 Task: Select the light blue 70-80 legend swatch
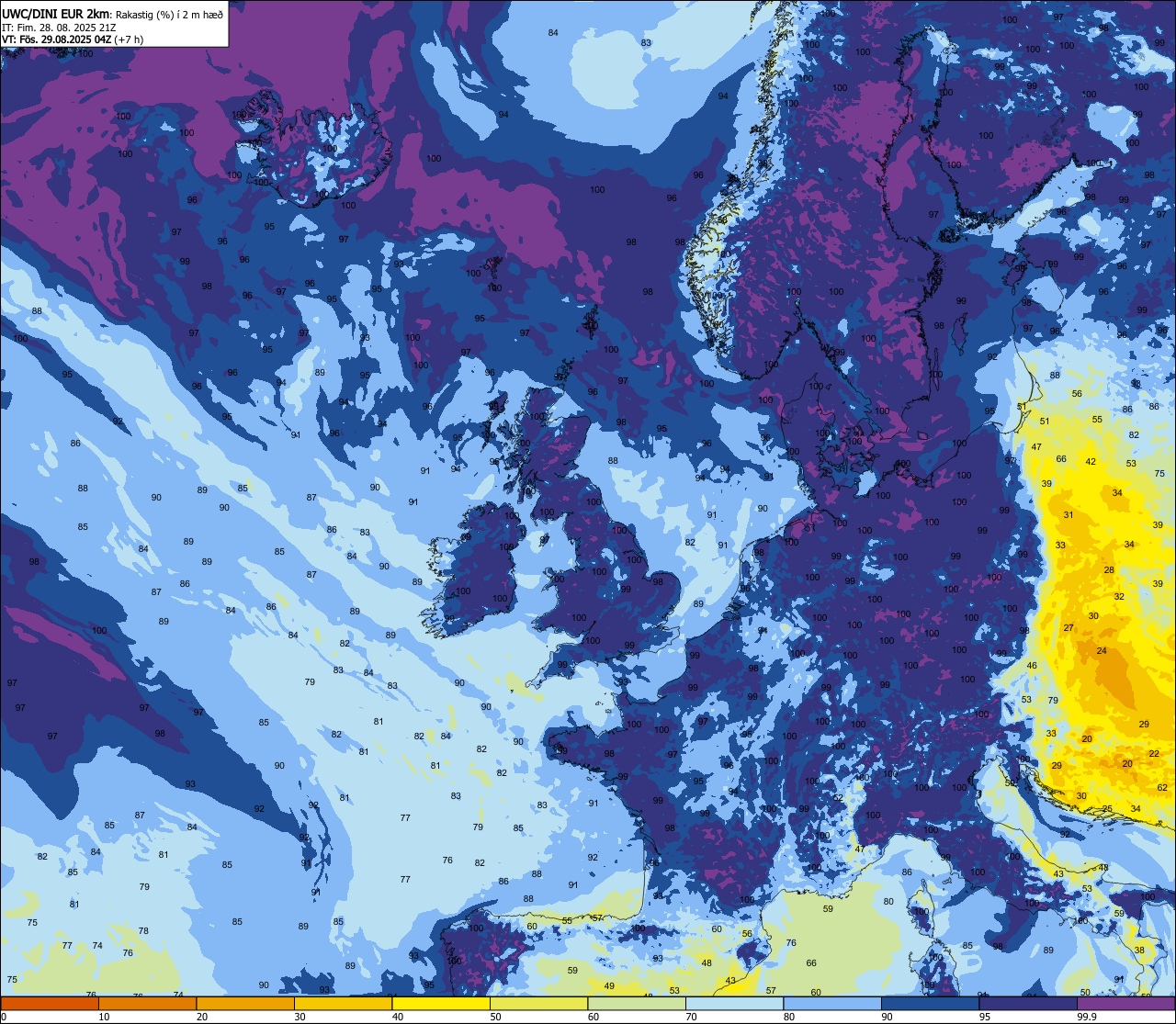734,1004
